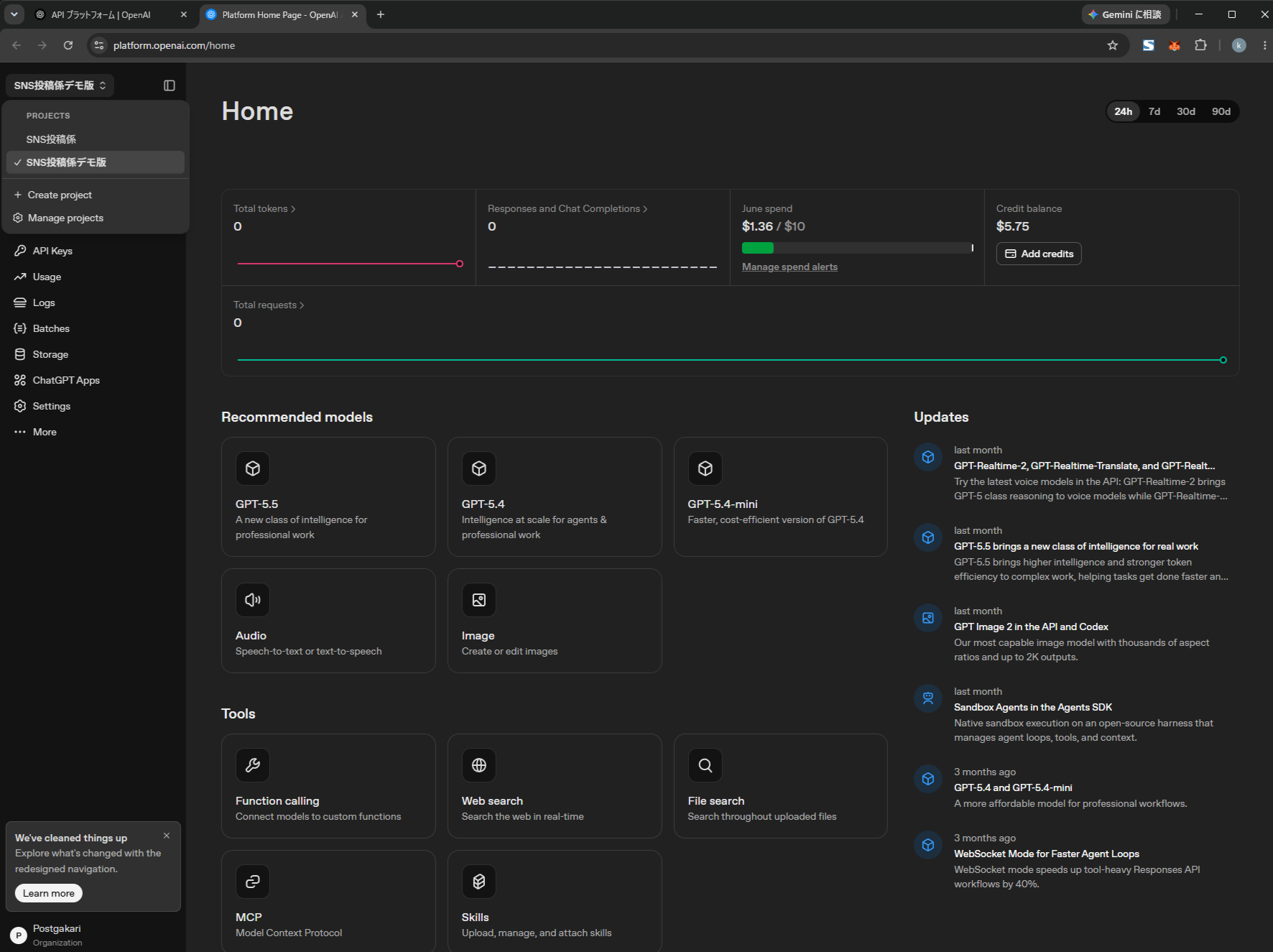Image resolution: width=1273 pixels, height=952 pixels.
Task: Open the GPT-5.5 model card
Action: click(328, 496)
